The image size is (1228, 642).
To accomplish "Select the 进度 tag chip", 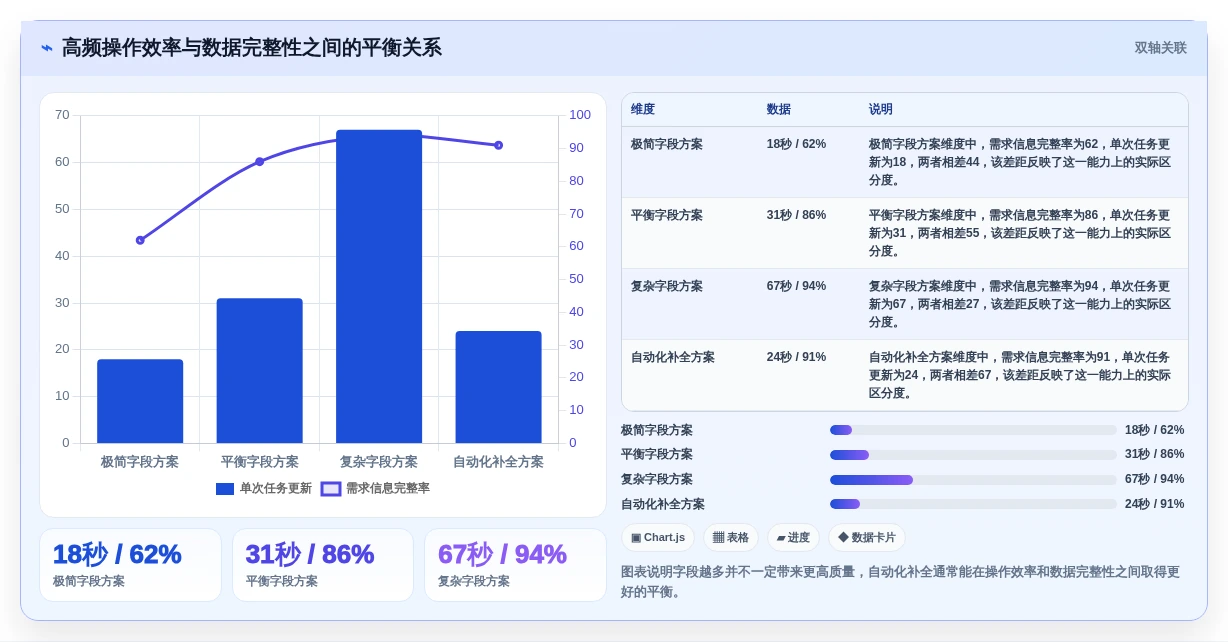I will (793, 537).
